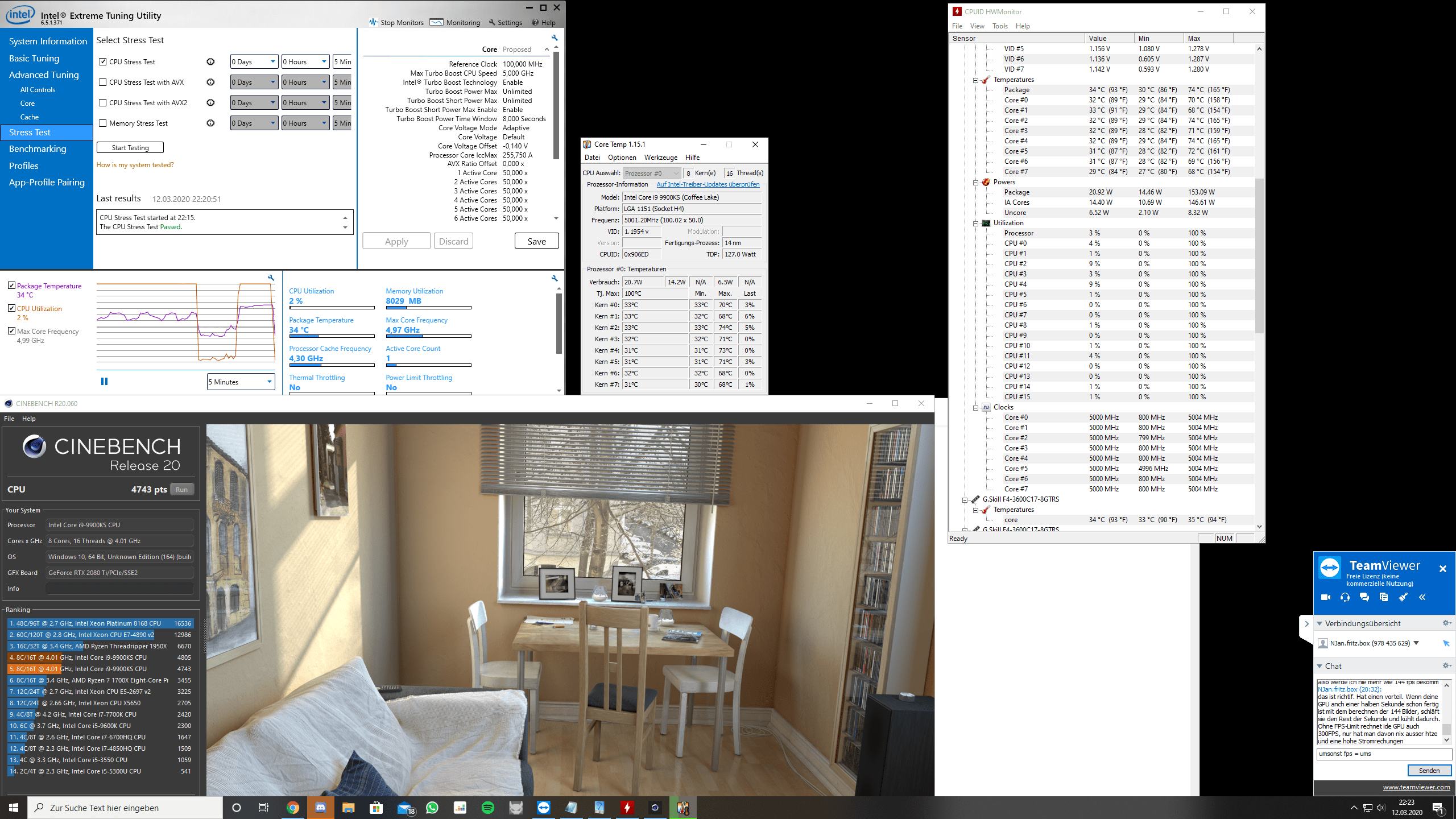Screen dimensions: 1456x819
Task: Click Save button in XTU Core panel
Action: [536, 241]
